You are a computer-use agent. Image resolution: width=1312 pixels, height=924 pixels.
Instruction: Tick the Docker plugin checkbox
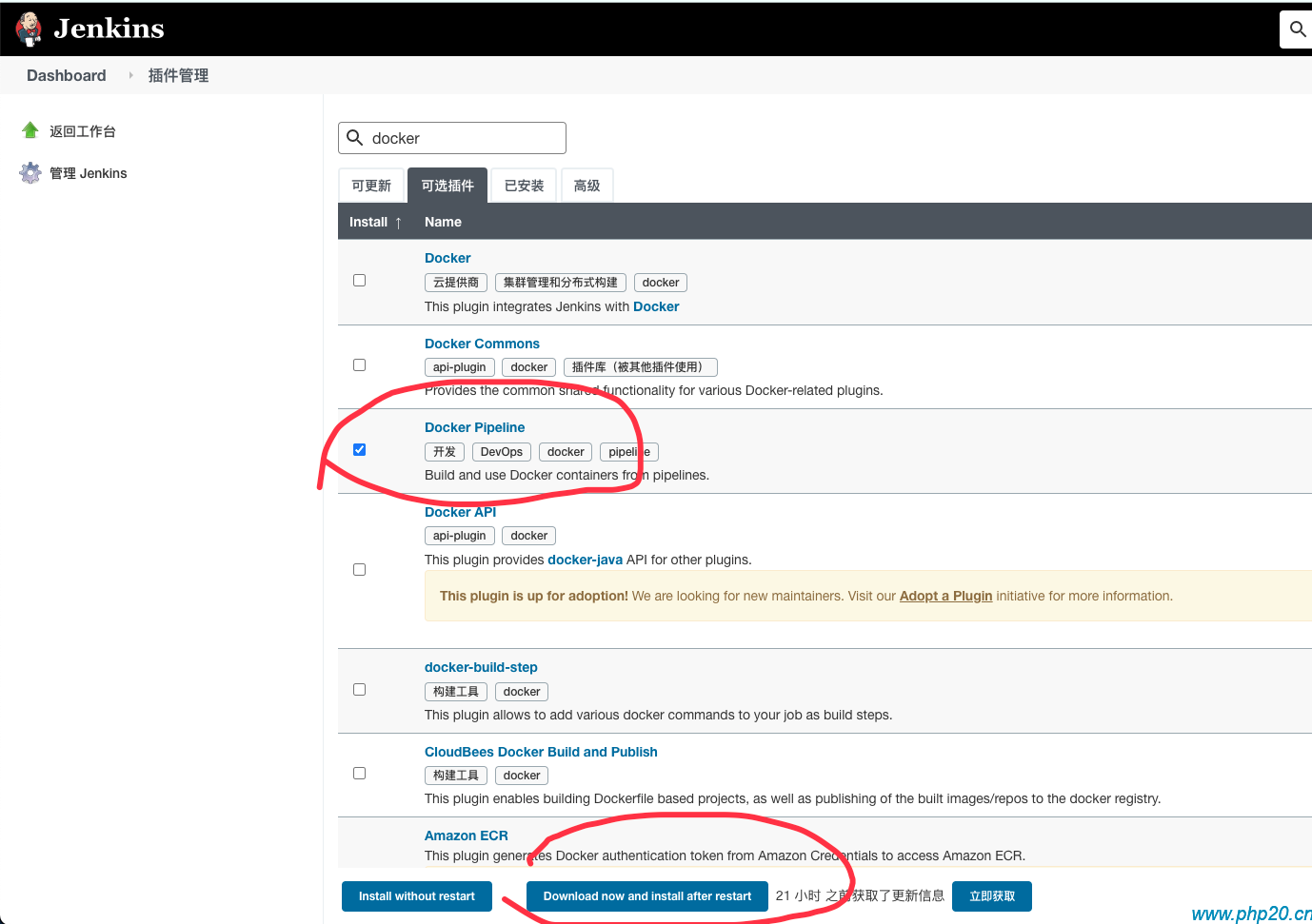pyautogui.click(x=359, y=281)
